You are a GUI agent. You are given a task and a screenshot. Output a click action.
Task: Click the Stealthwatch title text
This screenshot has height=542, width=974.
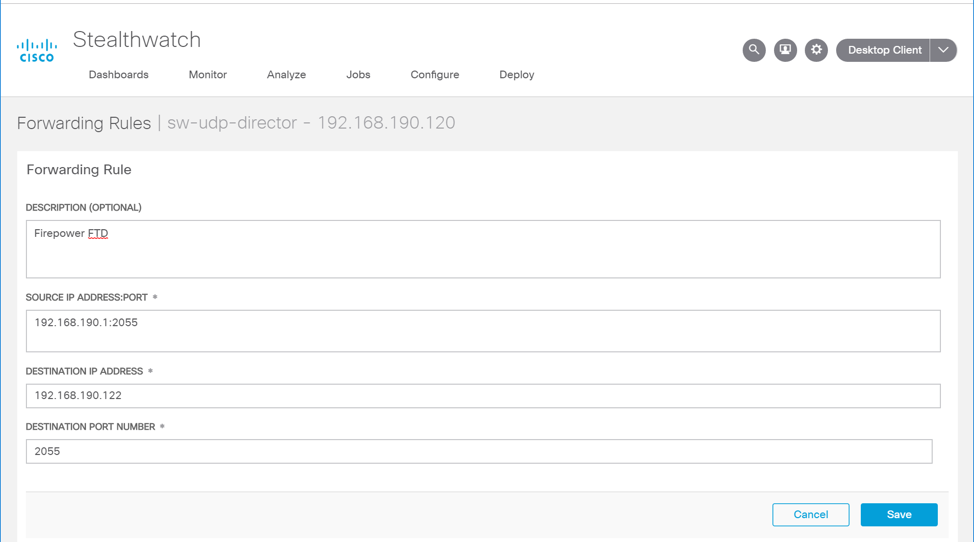click(137, 40)
